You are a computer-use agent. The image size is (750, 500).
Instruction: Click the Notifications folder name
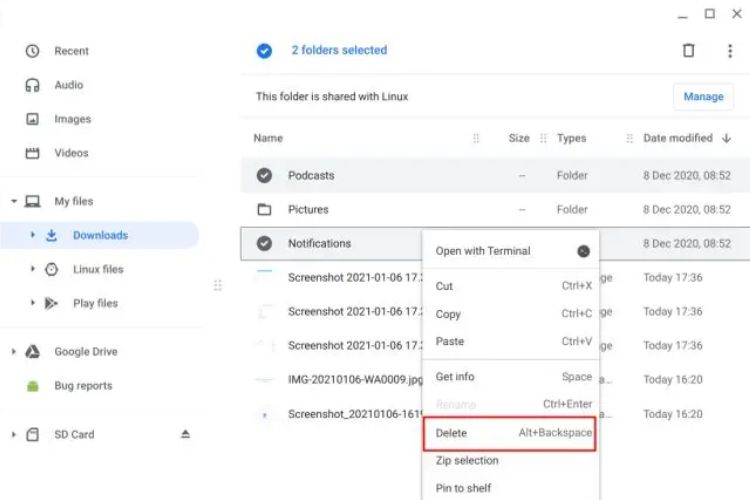[x=319, y=244]
